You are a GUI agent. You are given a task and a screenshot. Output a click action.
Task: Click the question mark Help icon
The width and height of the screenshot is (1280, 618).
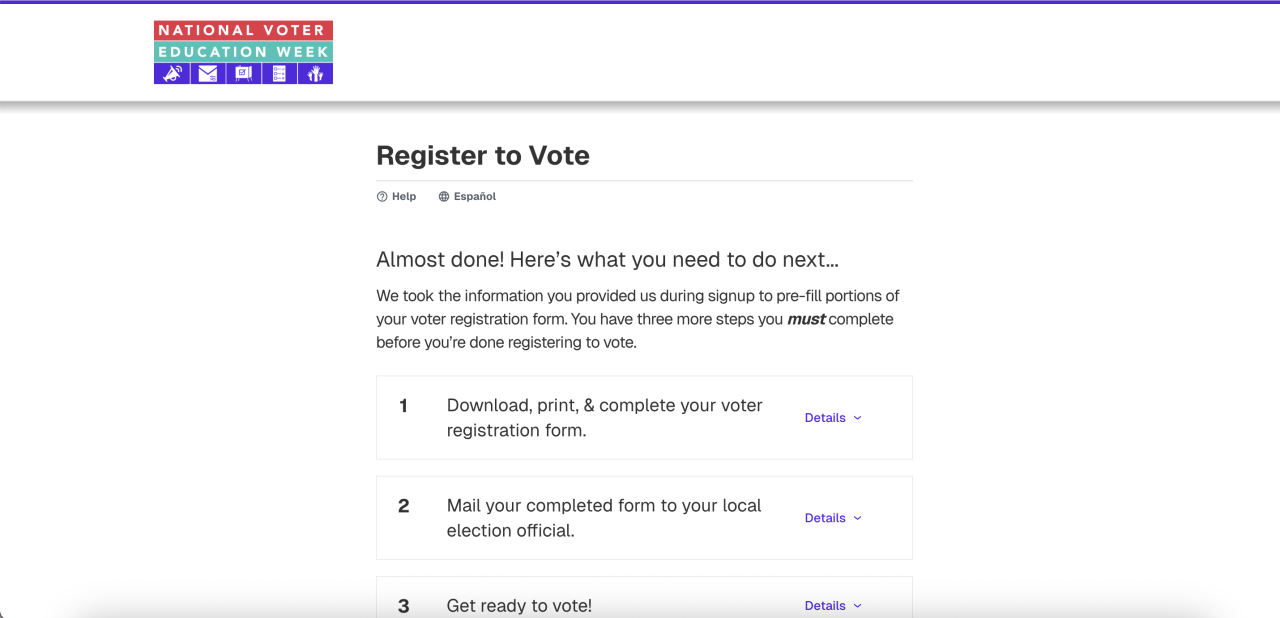coord(382,197)
